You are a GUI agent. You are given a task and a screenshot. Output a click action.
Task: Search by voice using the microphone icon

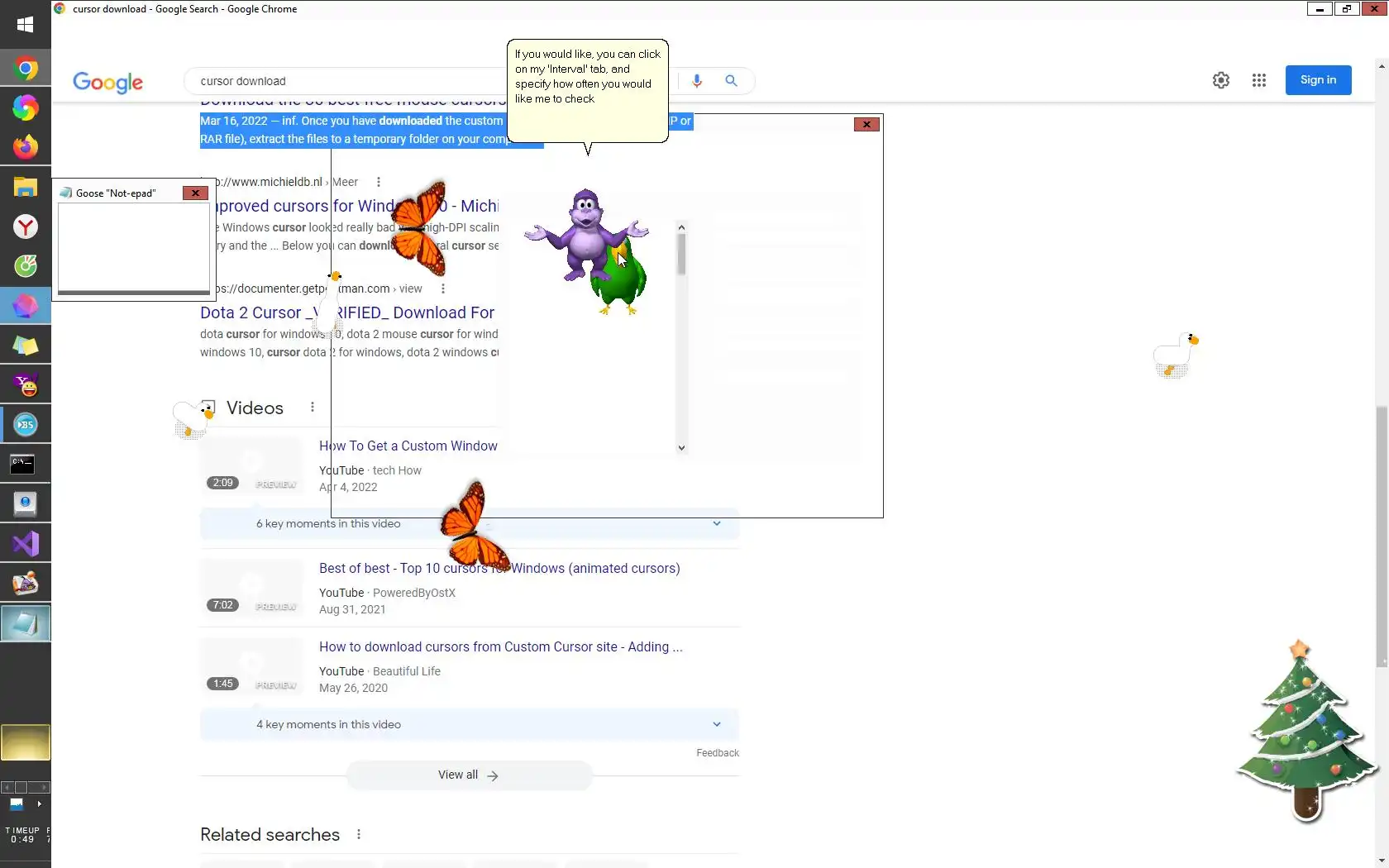pos(697,81)
